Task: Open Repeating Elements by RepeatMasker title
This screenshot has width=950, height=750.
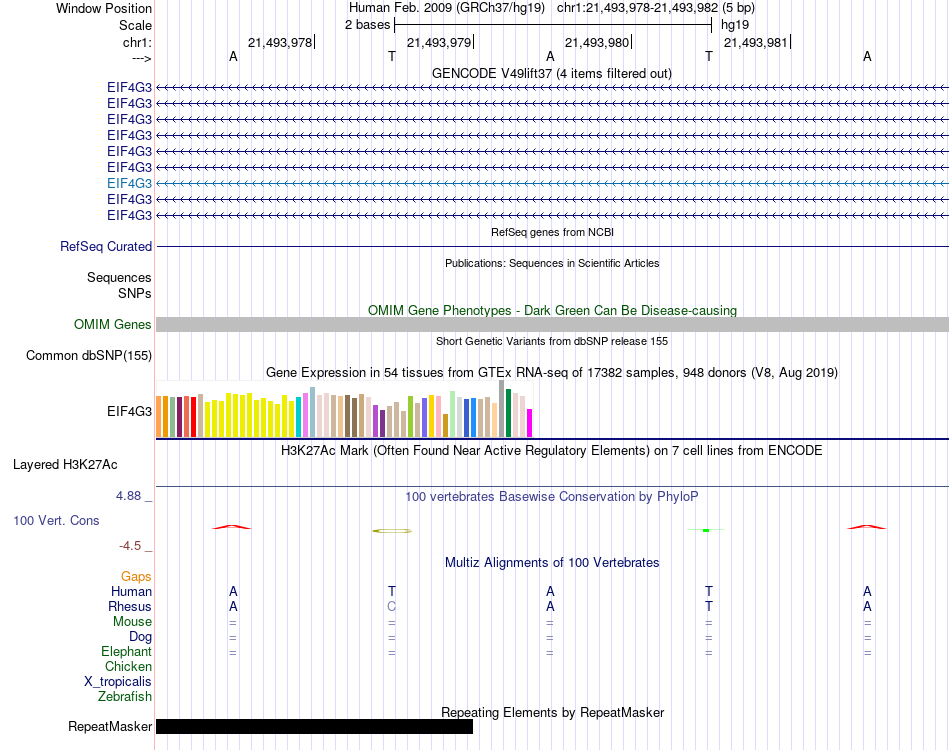Action: 552,712
